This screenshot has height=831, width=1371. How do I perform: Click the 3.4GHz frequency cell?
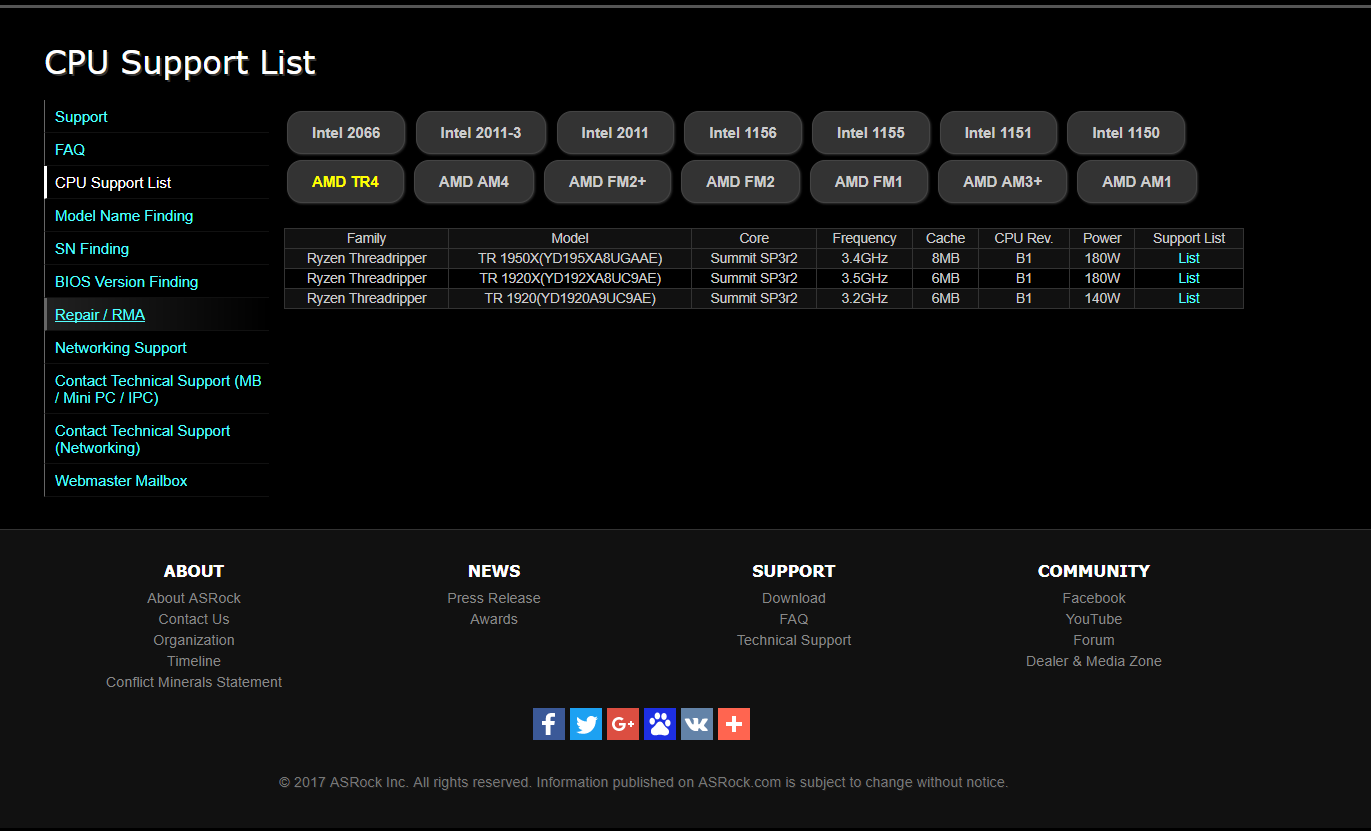coord(864,258)
